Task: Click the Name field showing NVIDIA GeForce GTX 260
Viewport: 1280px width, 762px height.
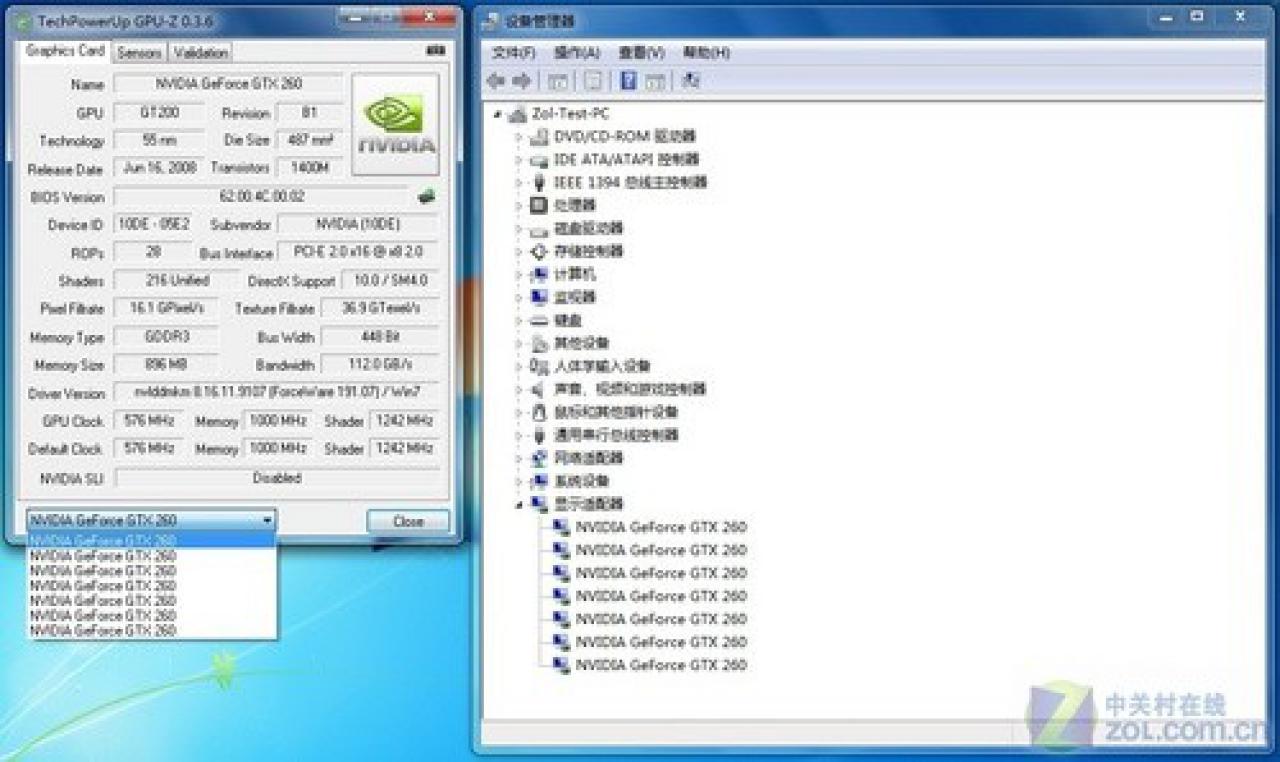Action: (x=228, y=84)
